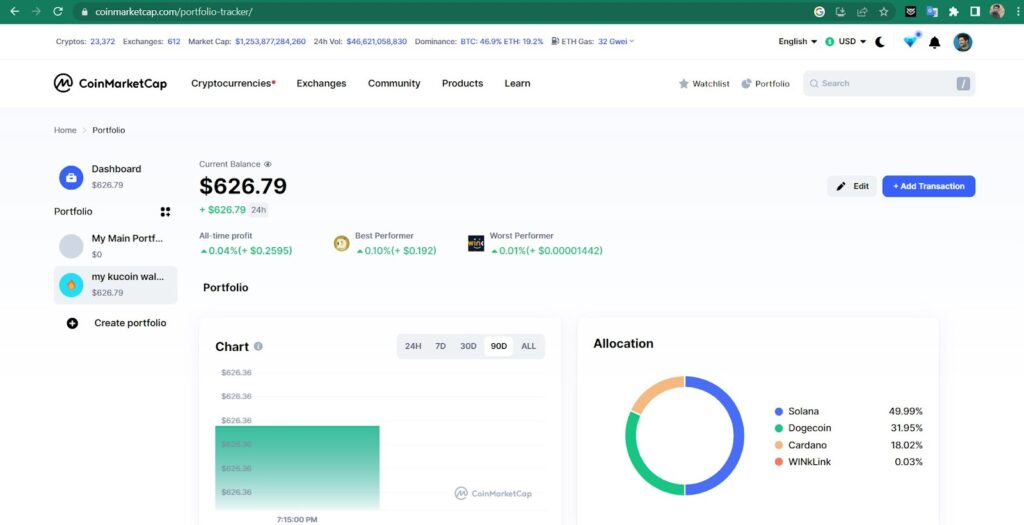Click the Chart info icon
1024x525 pixels.
[258, 346]
